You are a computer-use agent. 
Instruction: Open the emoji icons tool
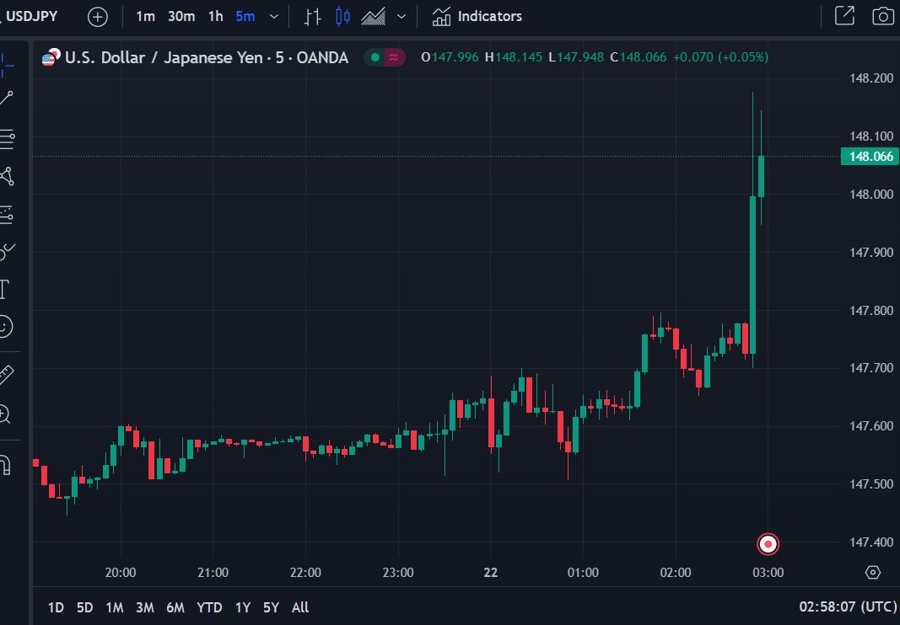tap(6, 327)
